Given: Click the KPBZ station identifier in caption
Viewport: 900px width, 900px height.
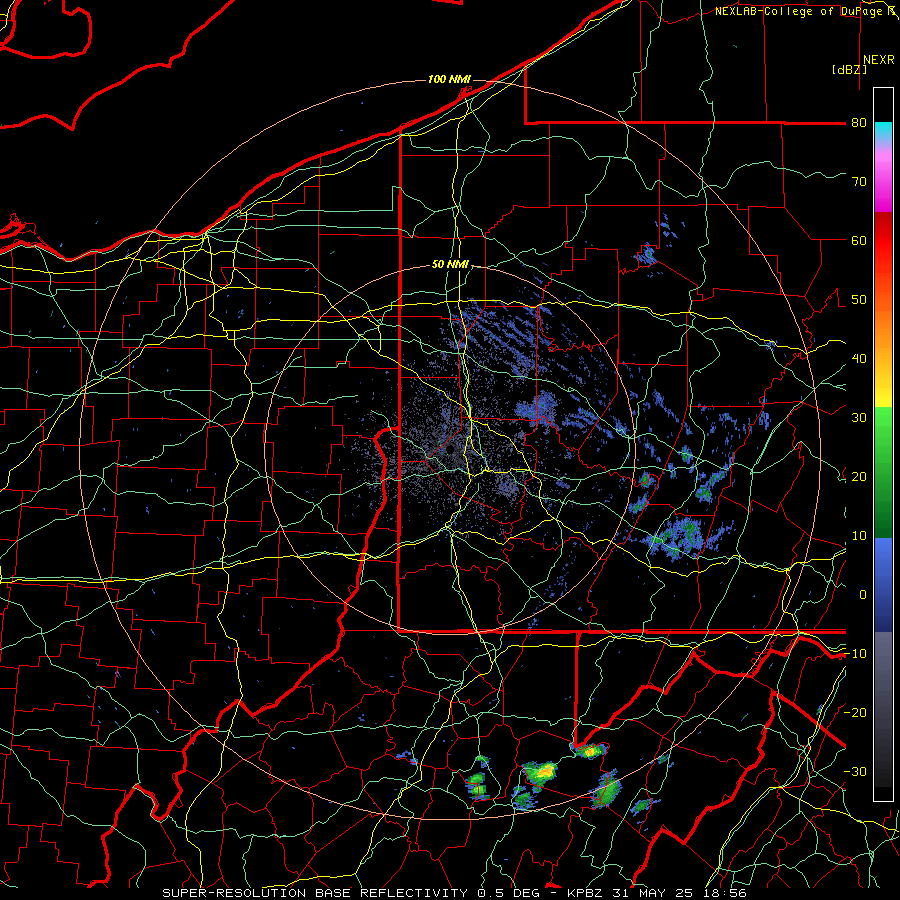Looking at the screenshot, I should (x=585, y=893).
